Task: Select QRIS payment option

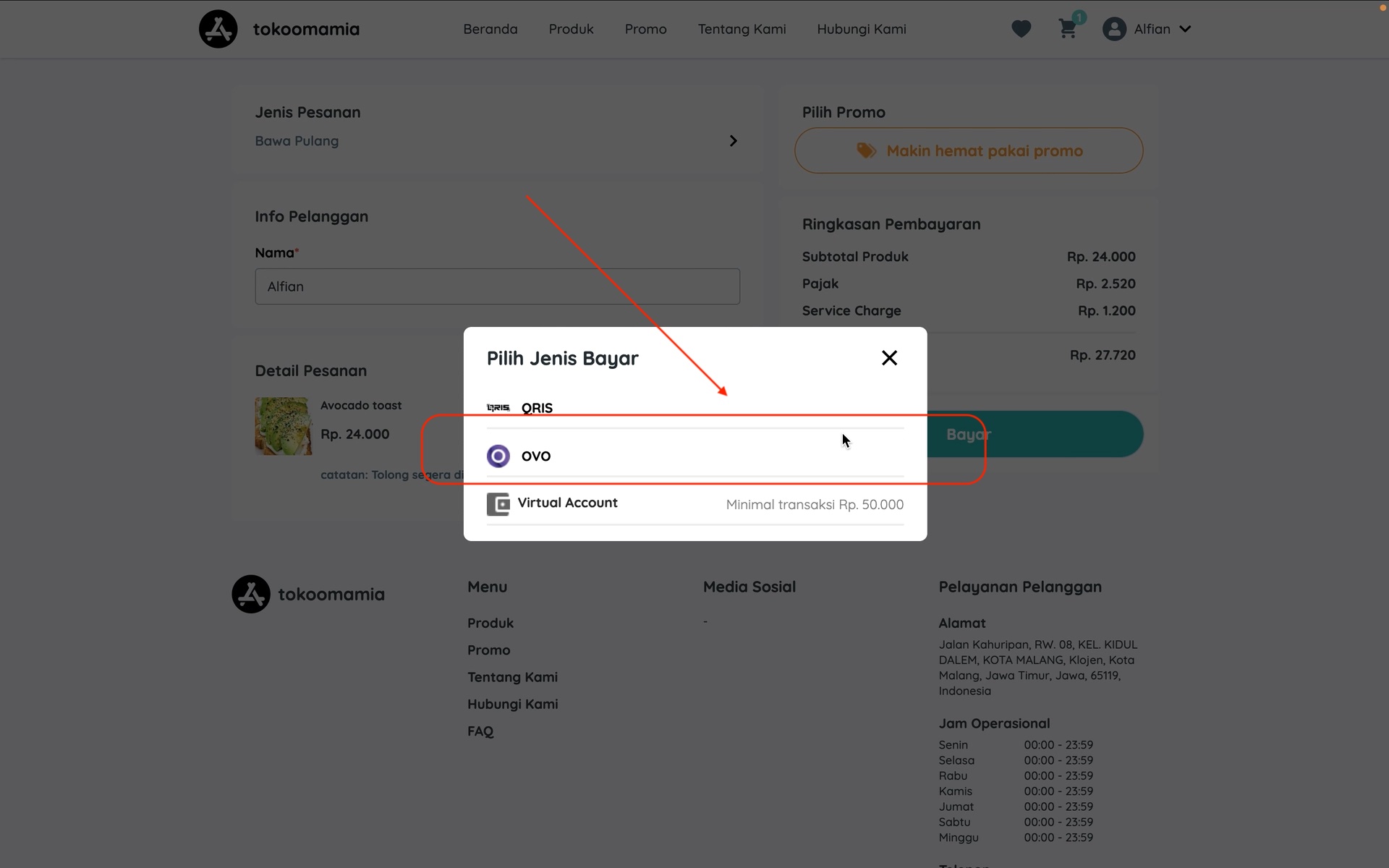Action: pyautogui.click(x=695, y=408)
